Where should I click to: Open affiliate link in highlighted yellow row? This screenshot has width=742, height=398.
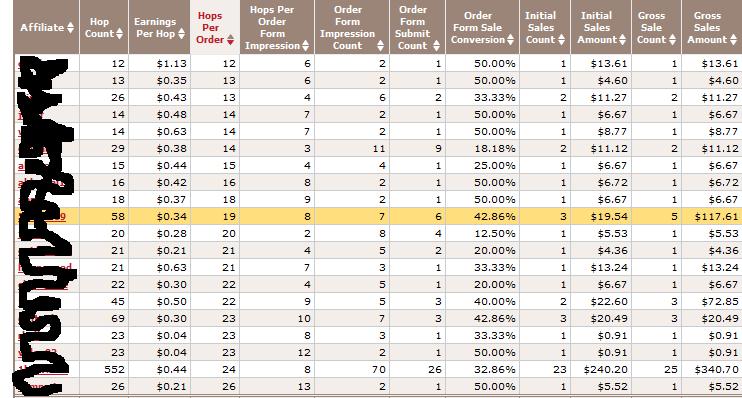point(42,216)
